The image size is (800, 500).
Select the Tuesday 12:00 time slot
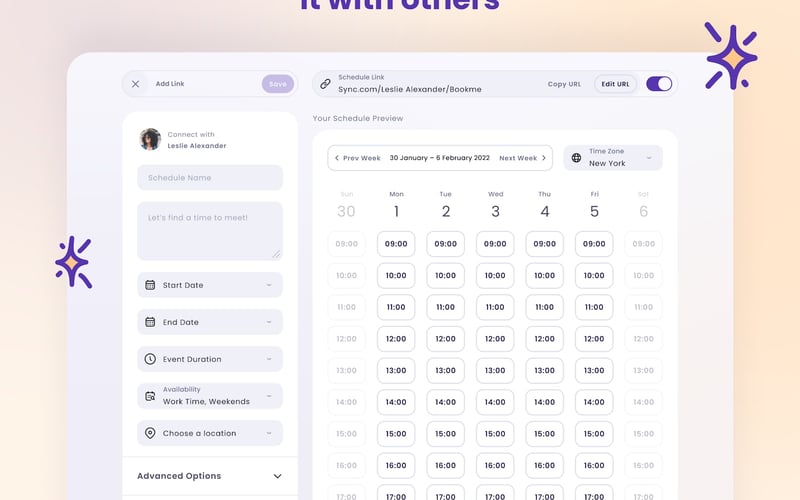tap(445, 339)
